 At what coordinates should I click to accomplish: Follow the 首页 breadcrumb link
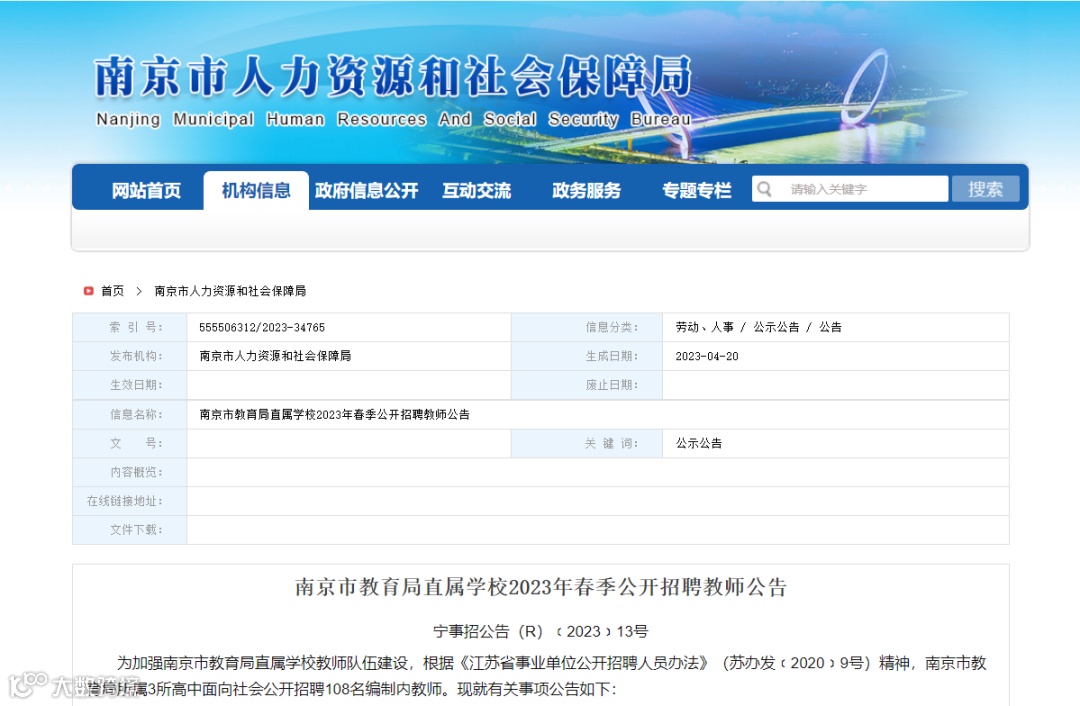[112, 291]
